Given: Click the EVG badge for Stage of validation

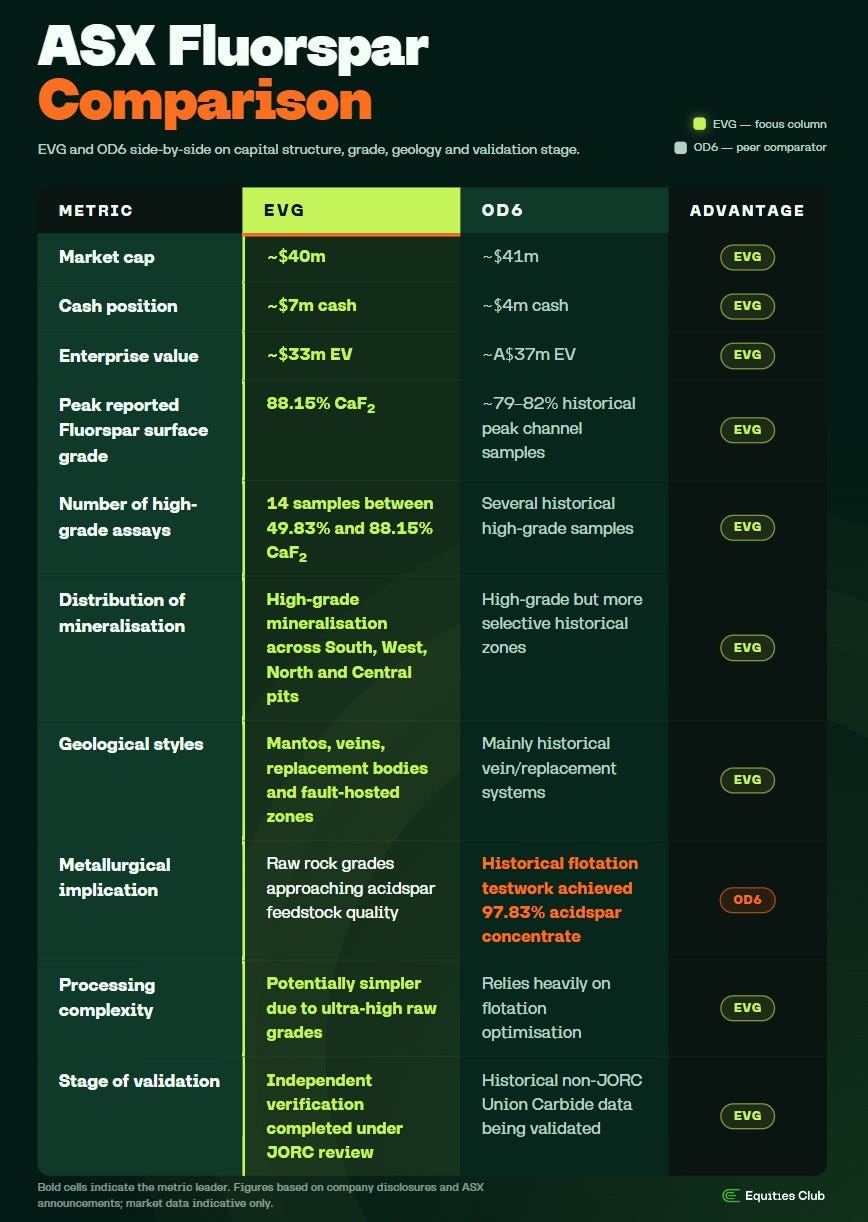Looking at the screenshot, I should coord(747,1116).
